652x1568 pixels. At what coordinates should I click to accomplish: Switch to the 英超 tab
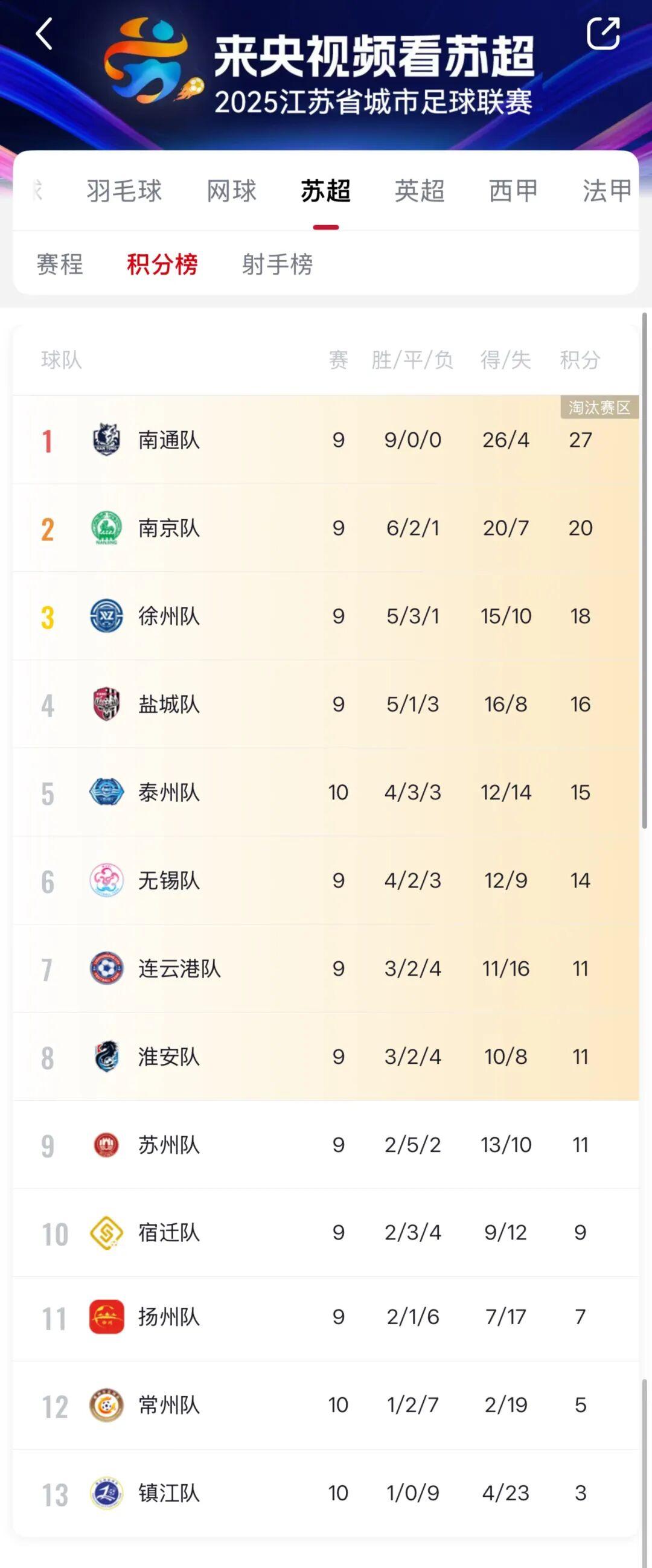[420, 191]
